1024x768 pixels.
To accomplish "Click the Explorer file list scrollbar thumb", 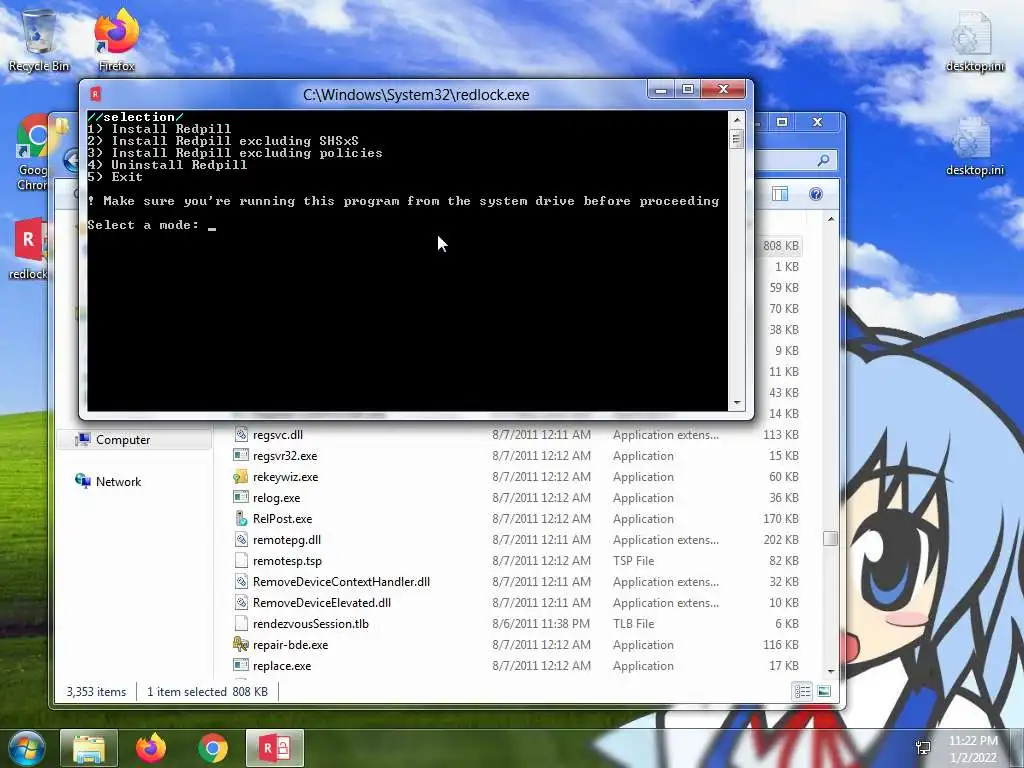I will click(831, 538).
